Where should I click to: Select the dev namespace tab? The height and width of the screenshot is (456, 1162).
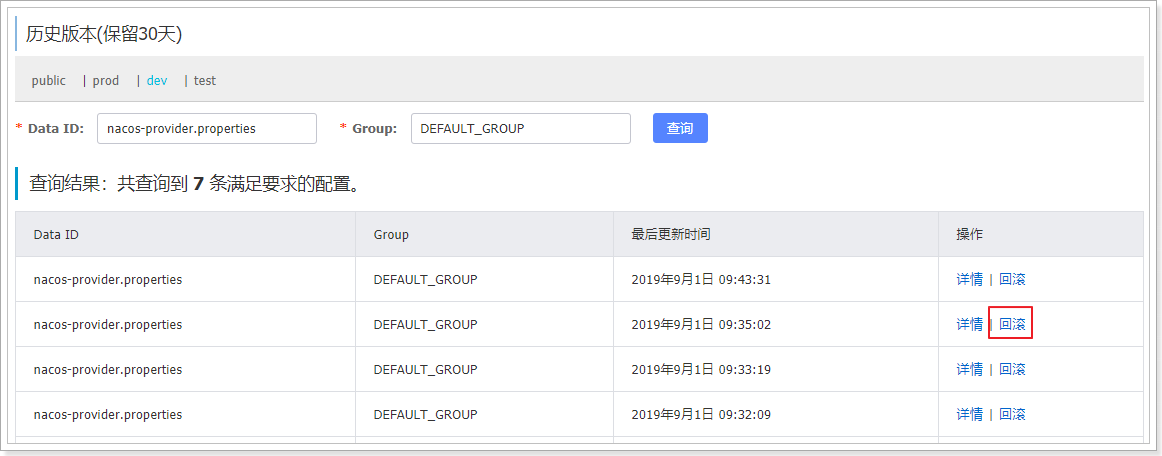[157, 81]
